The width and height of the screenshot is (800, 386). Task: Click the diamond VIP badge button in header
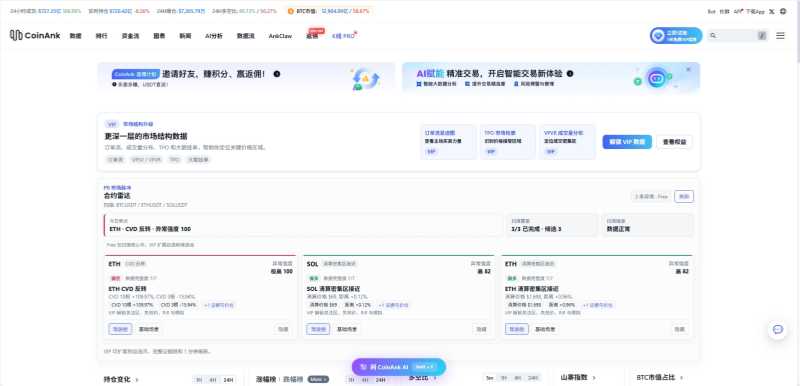tap(676, 36)
